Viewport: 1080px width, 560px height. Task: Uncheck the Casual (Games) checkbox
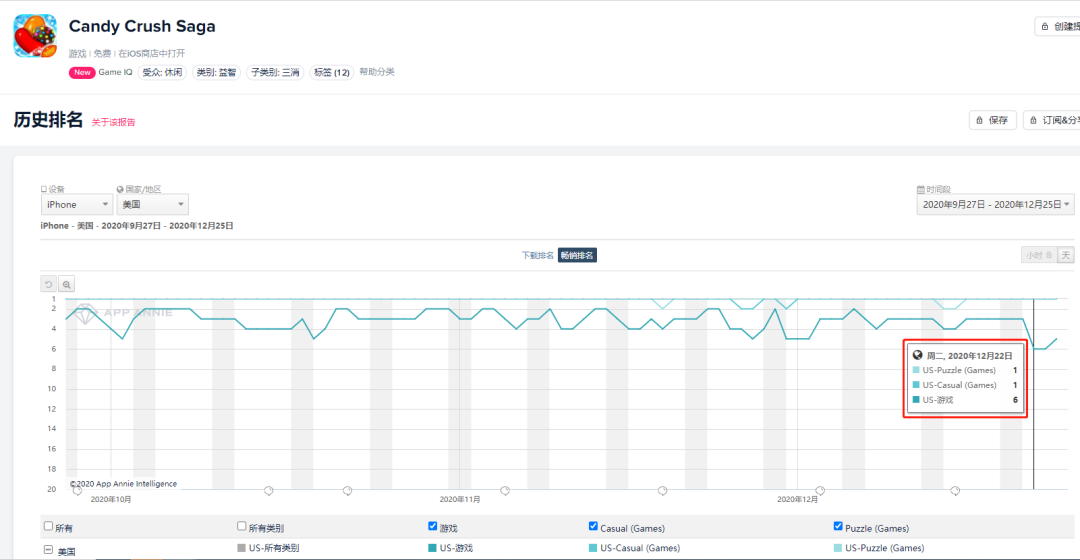click(593, 526)
